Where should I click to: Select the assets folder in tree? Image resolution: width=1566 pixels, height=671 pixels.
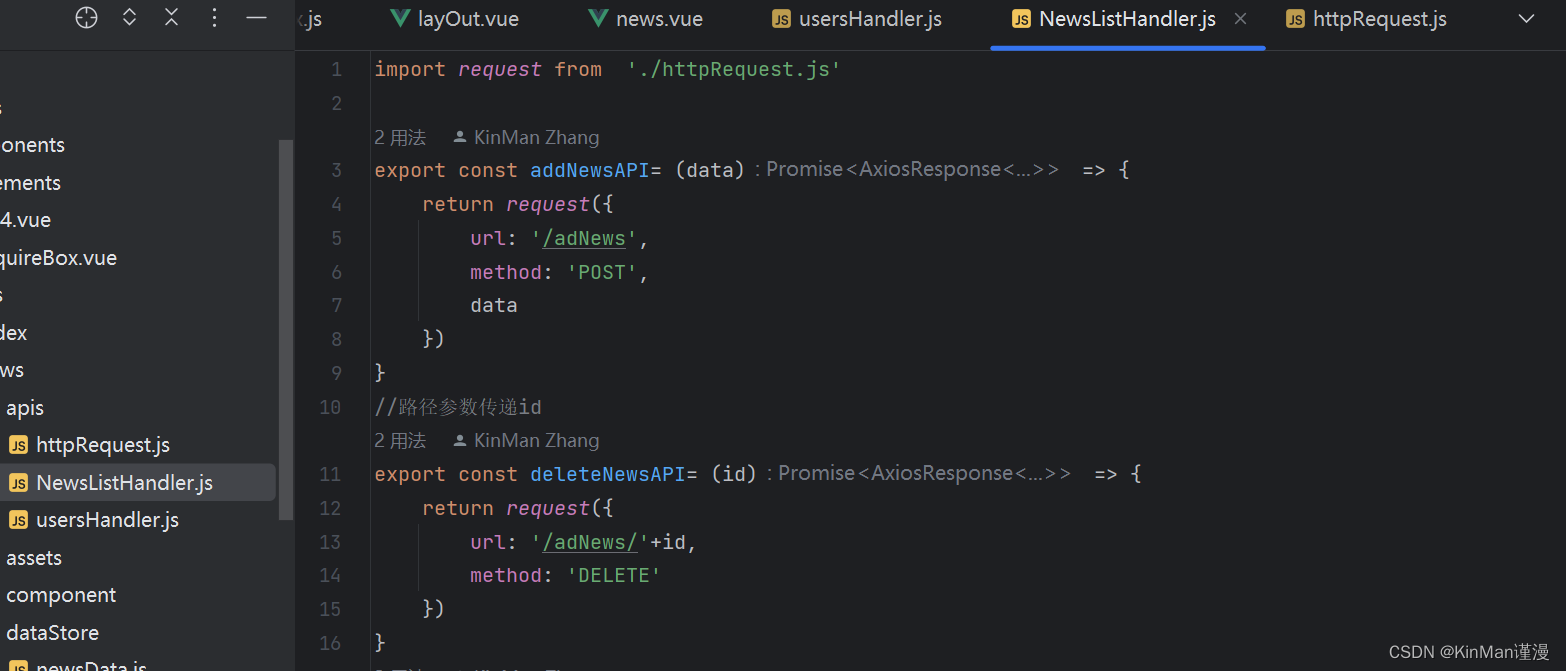tap(34, 558)
